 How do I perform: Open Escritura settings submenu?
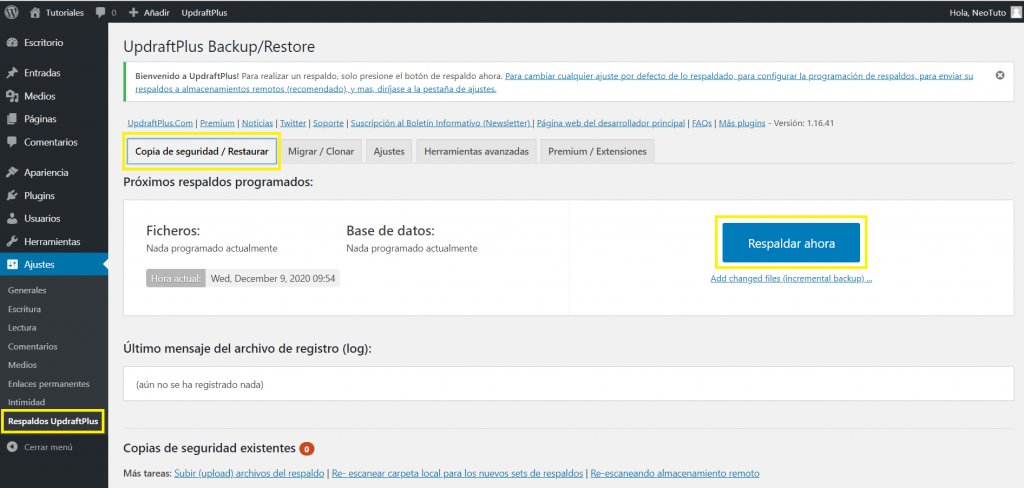coord(25,309)
